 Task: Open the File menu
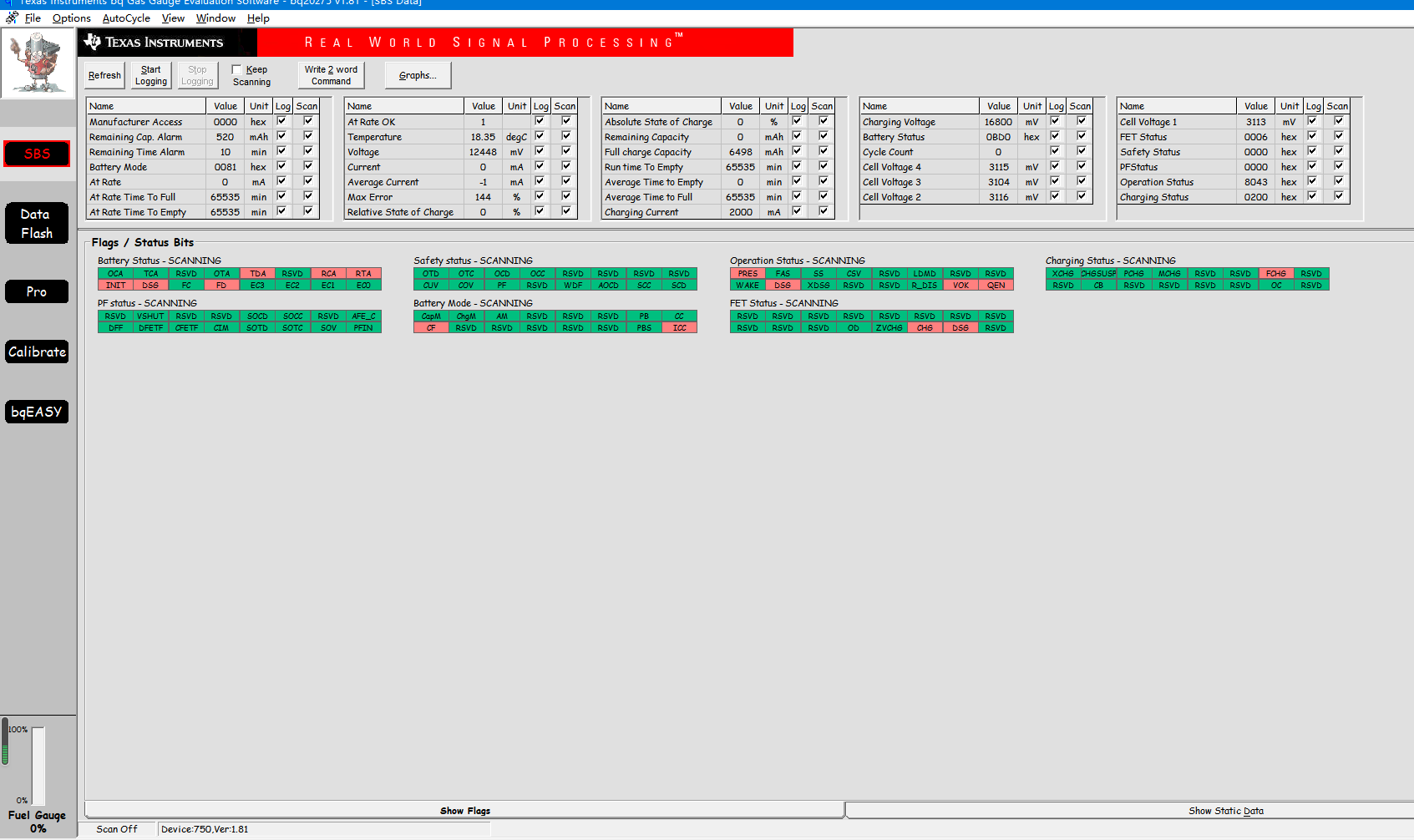(x=33, y=18)
